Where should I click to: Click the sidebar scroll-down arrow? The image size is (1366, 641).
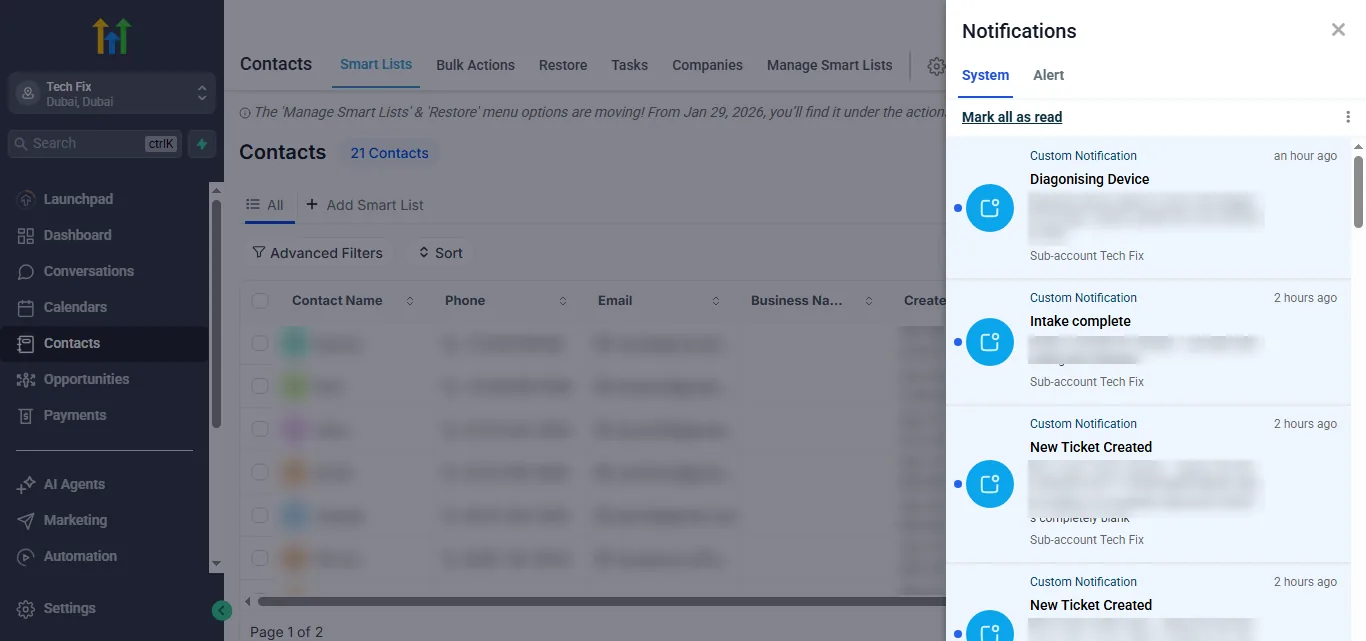216,564
